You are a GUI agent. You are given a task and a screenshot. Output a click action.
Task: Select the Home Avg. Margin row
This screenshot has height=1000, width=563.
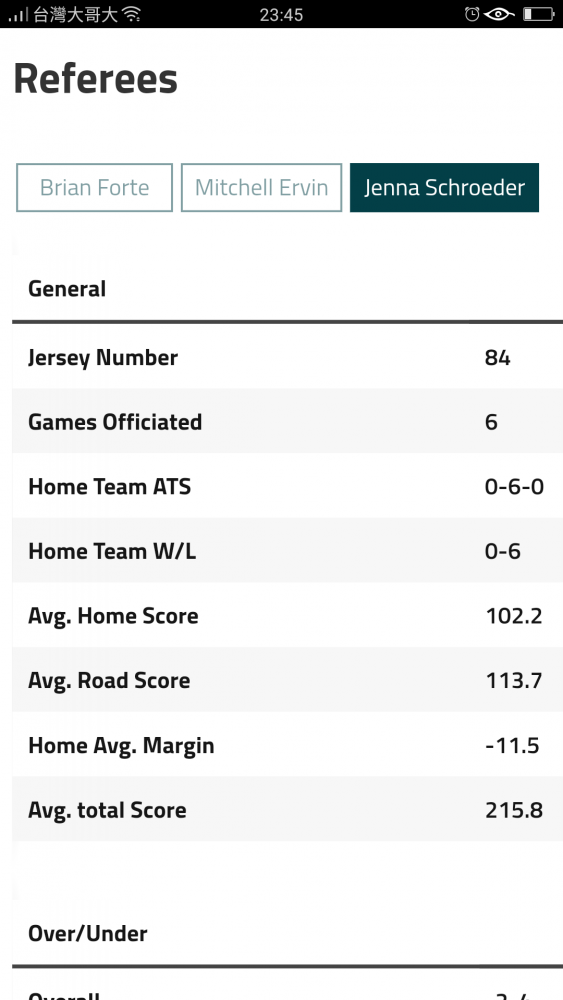(x=288, y=745)
